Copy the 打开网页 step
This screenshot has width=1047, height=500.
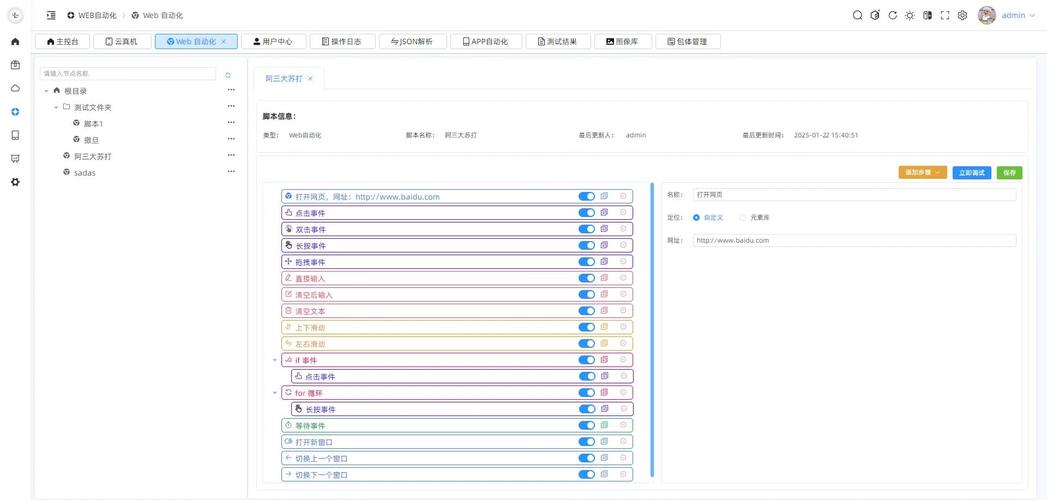pos(604,196)
